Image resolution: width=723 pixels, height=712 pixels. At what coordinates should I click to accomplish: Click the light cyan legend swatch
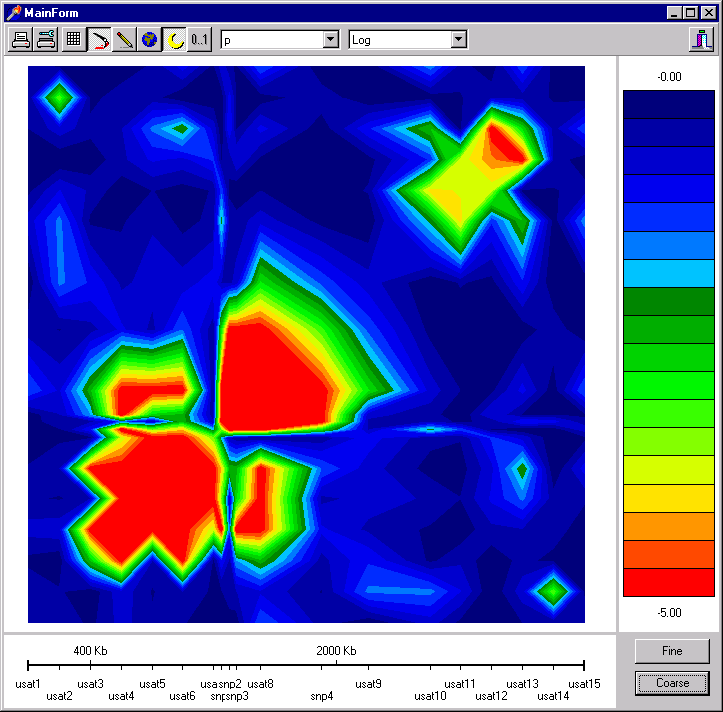pyautogui.click(x=668, y=274)
